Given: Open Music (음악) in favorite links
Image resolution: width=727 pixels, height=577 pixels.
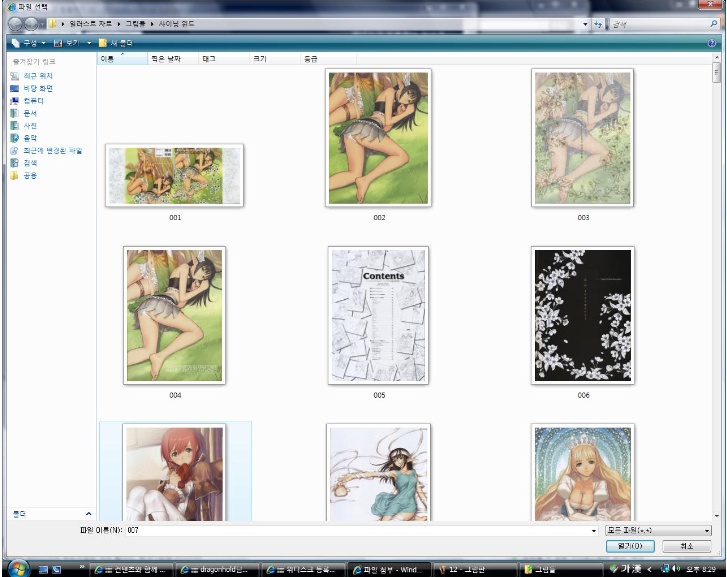Looking at the screenshot, I should pos(29,138).
